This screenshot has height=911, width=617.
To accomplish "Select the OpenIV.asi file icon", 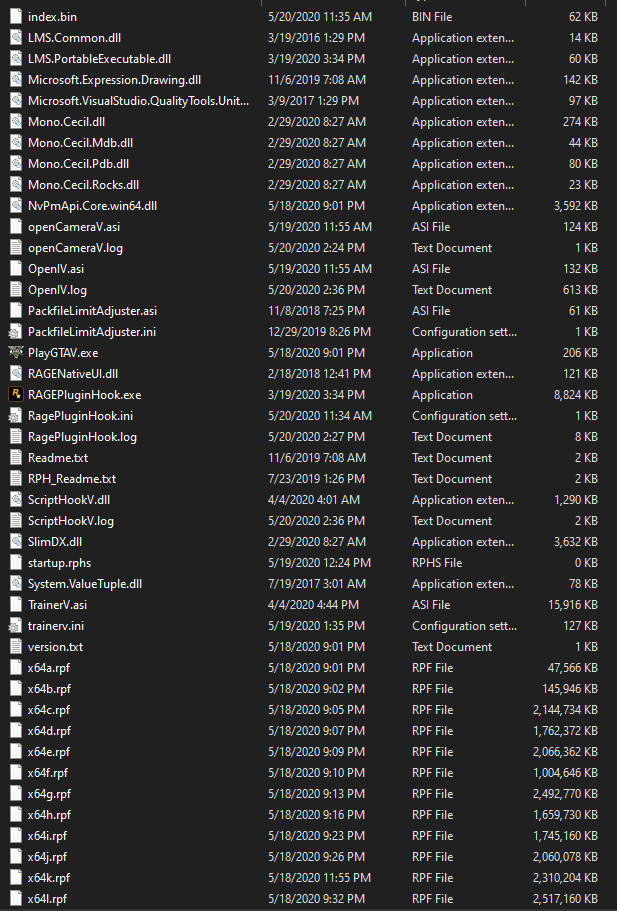I will 16,268.
